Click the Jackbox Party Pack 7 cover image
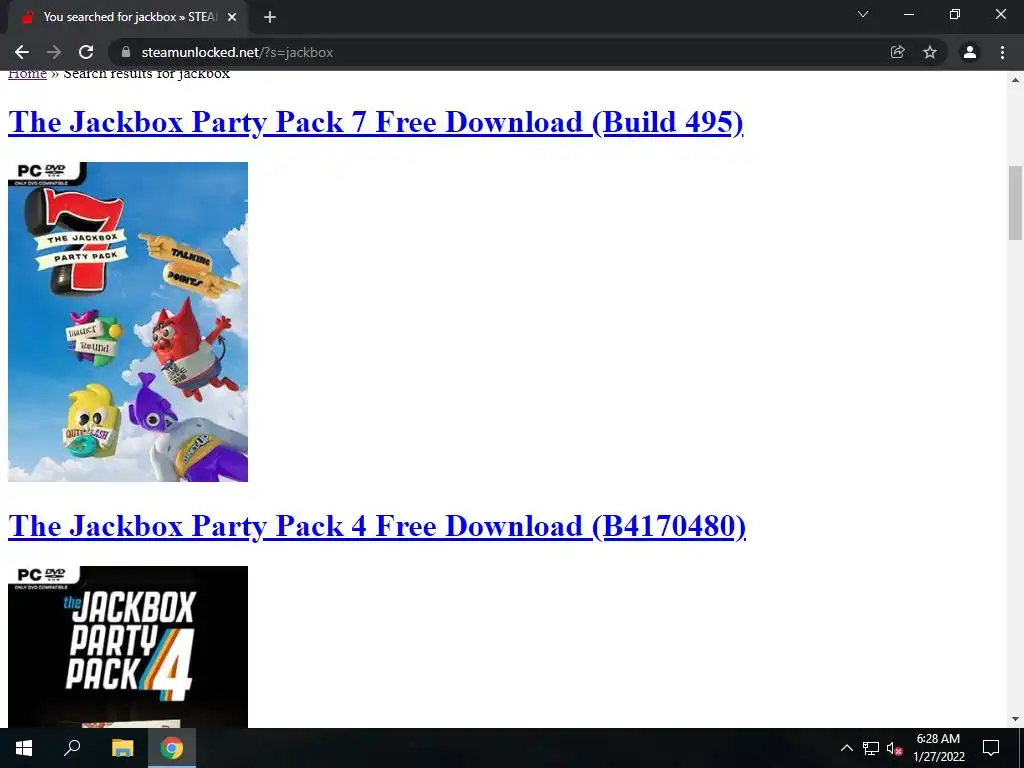Viewport: 1024px width, 768px height. 128,322
